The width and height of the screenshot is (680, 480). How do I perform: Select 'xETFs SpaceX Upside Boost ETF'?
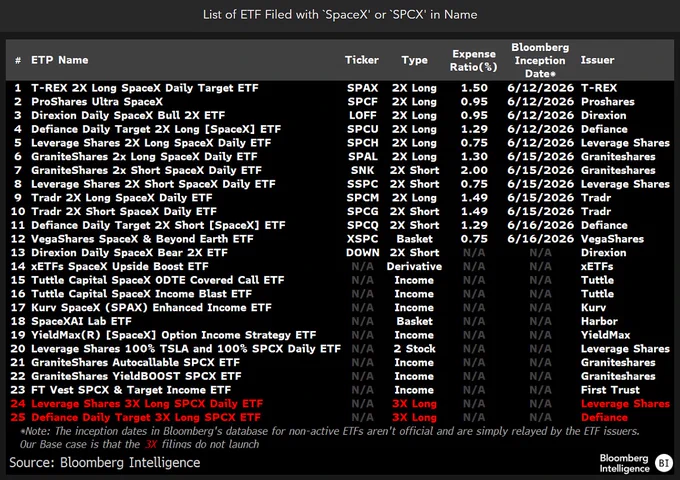[119, 266]
